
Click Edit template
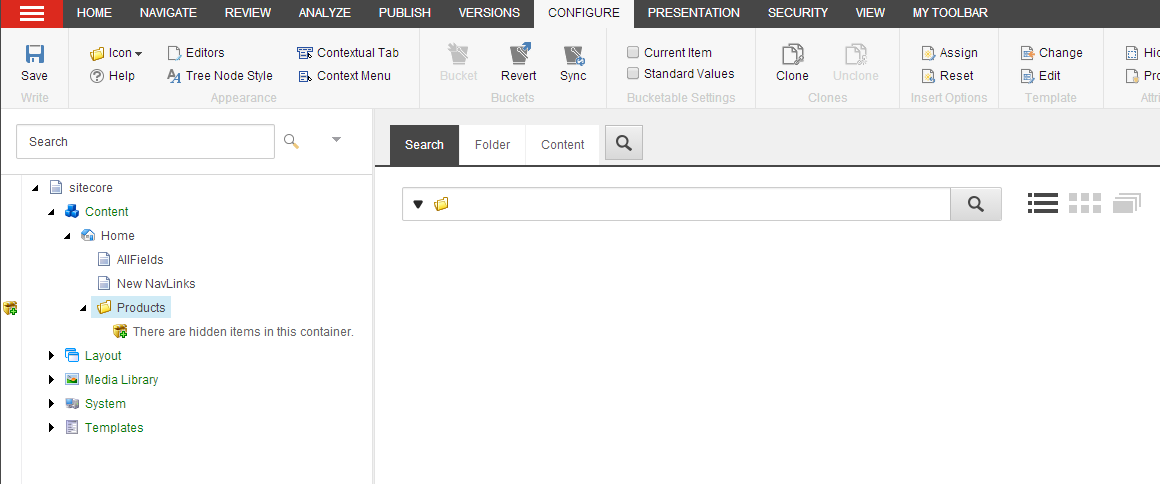pos(1041,75)
